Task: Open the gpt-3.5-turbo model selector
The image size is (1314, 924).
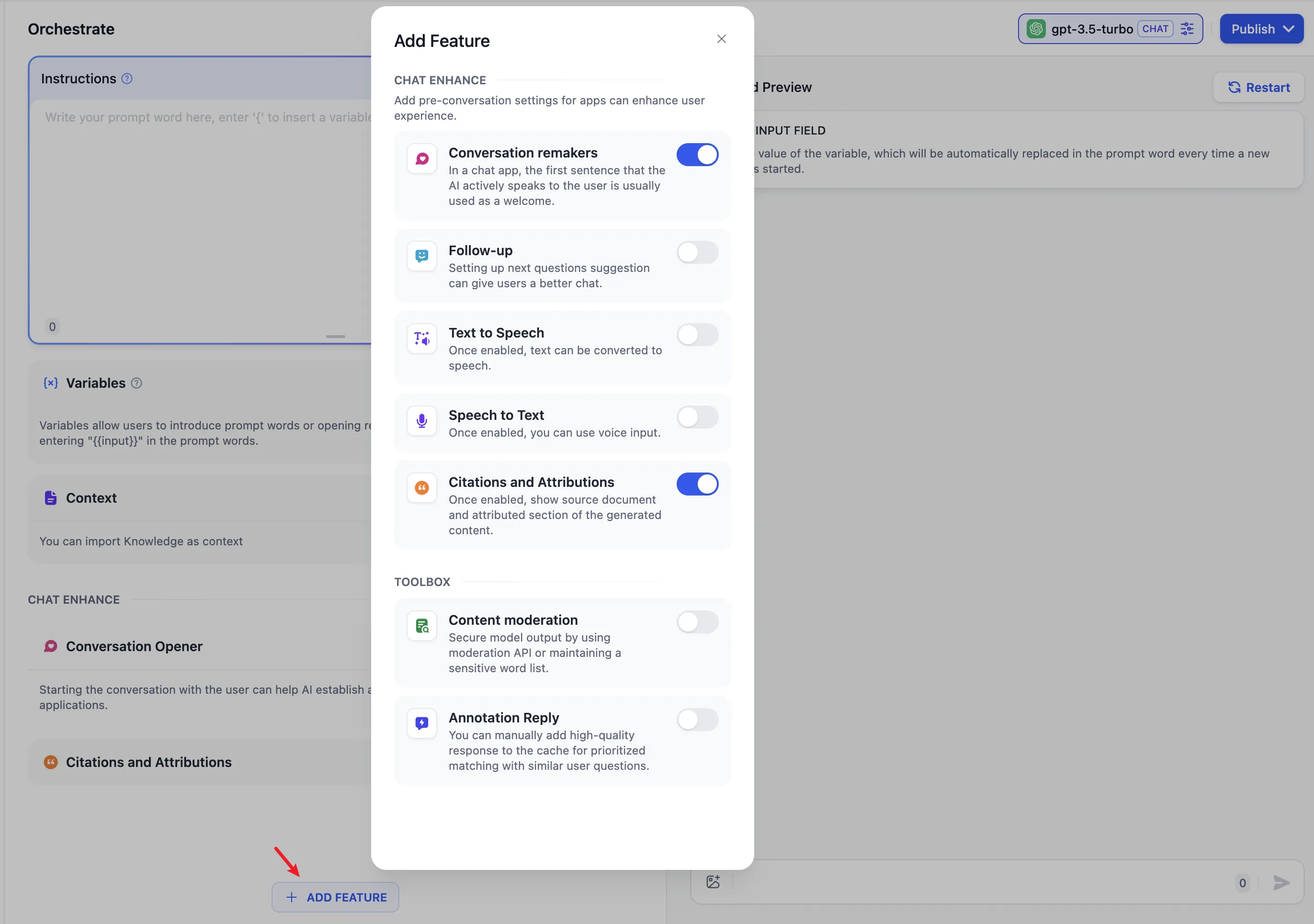Action: (1091, 29)
